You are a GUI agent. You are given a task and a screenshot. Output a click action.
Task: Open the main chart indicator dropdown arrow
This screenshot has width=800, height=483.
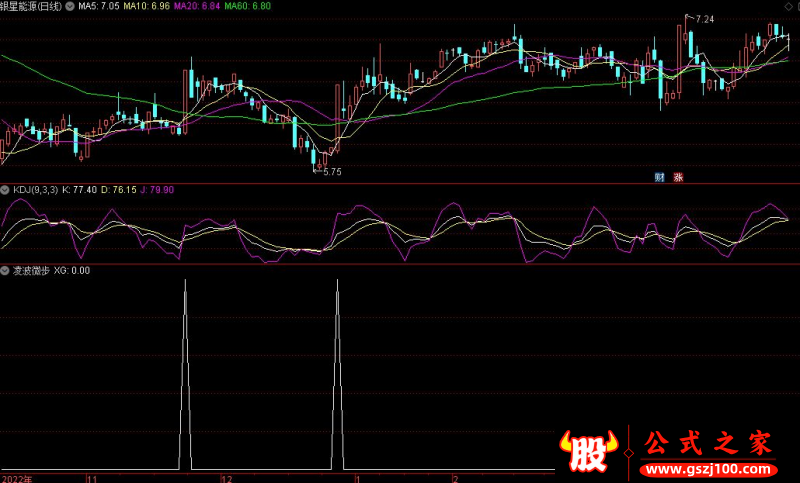(x=68, y=6)
